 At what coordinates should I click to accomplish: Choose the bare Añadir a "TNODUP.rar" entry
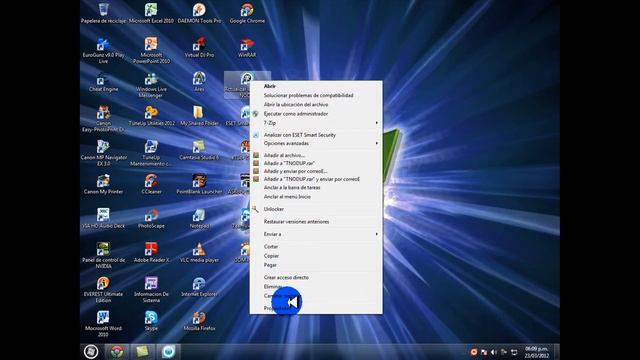point(316,163)
